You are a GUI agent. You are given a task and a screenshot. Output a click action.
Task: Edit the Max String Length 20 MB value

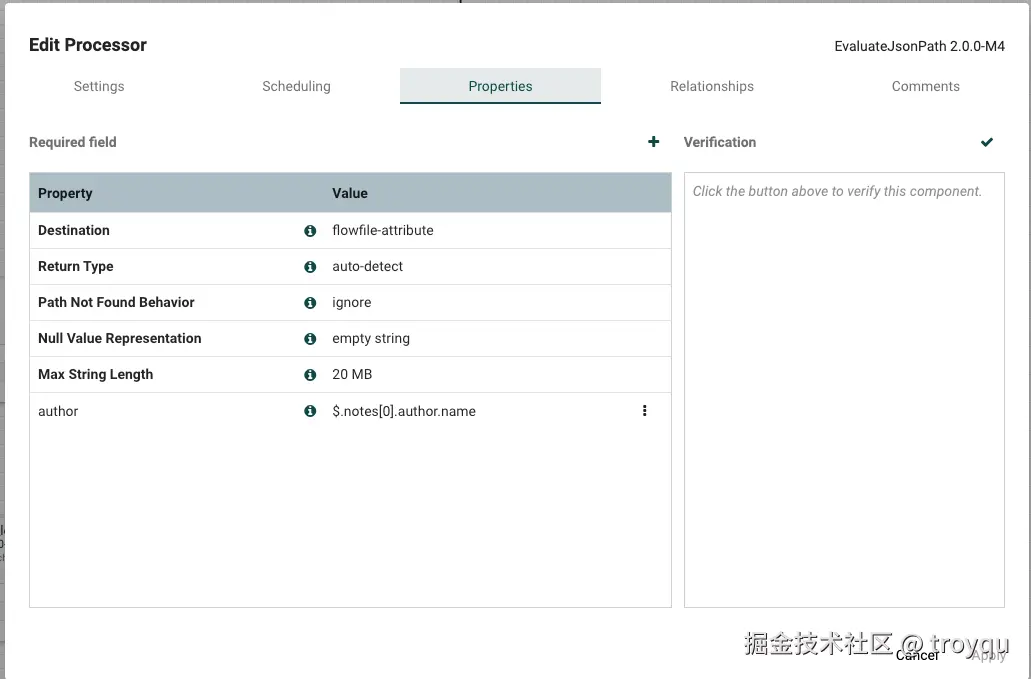tap(353, 375)
